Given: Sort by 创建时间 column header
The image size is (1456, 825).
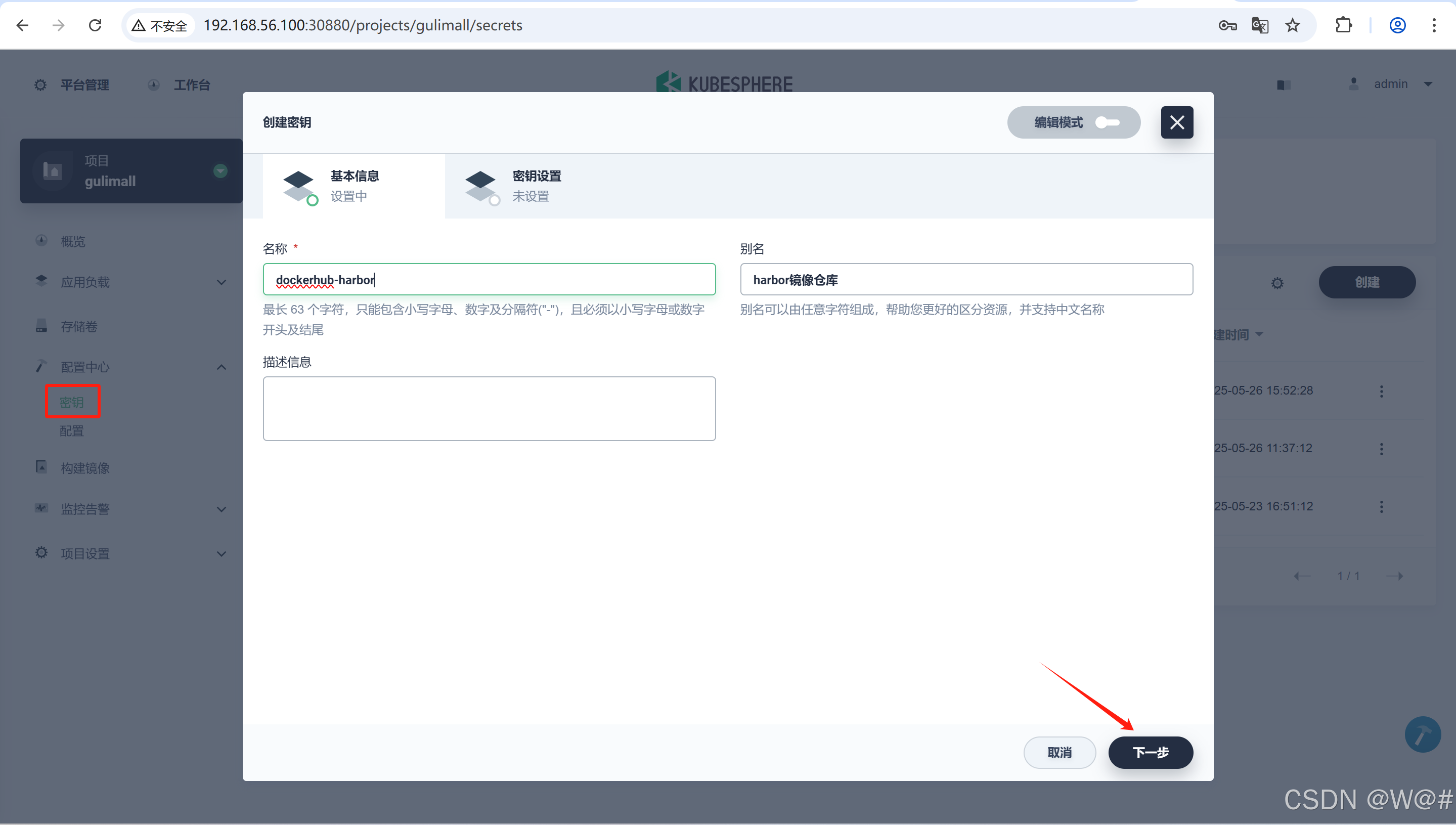Looking at the screenshot, I should pyautogui.click(x=1238, y=334).
